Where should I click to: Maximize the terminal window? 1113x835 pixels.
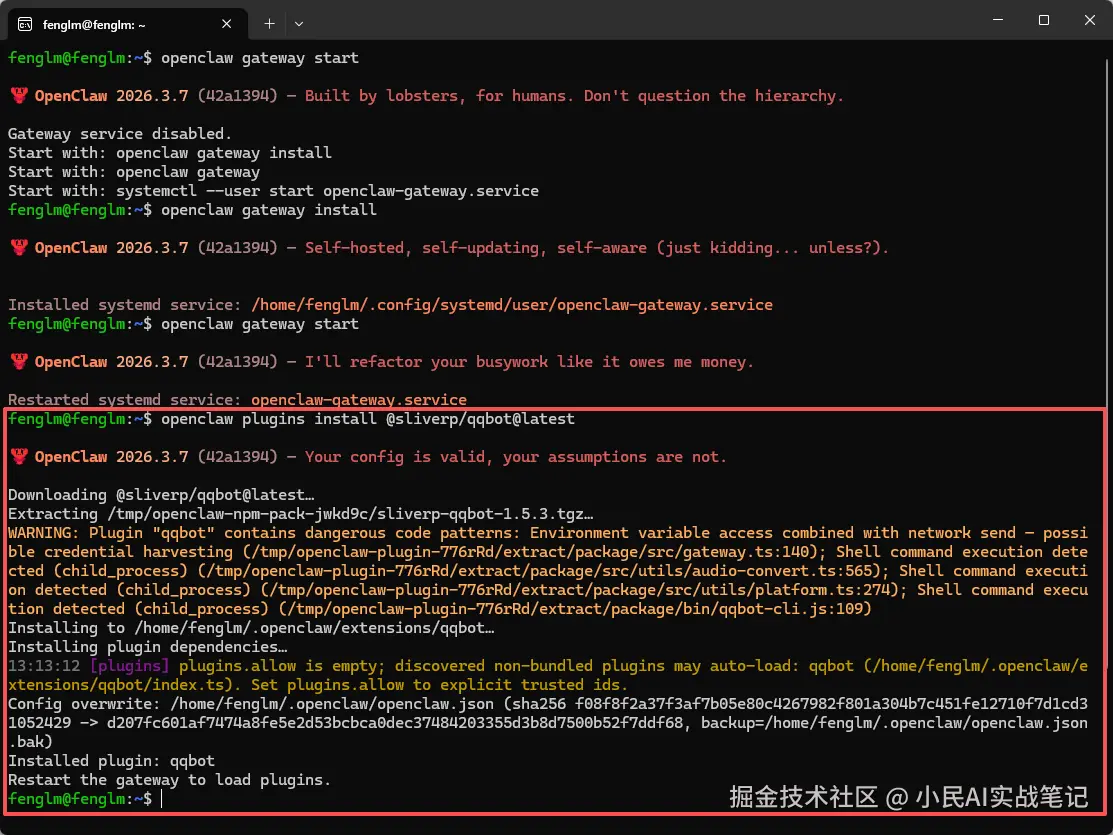(x=1043, y=20)
